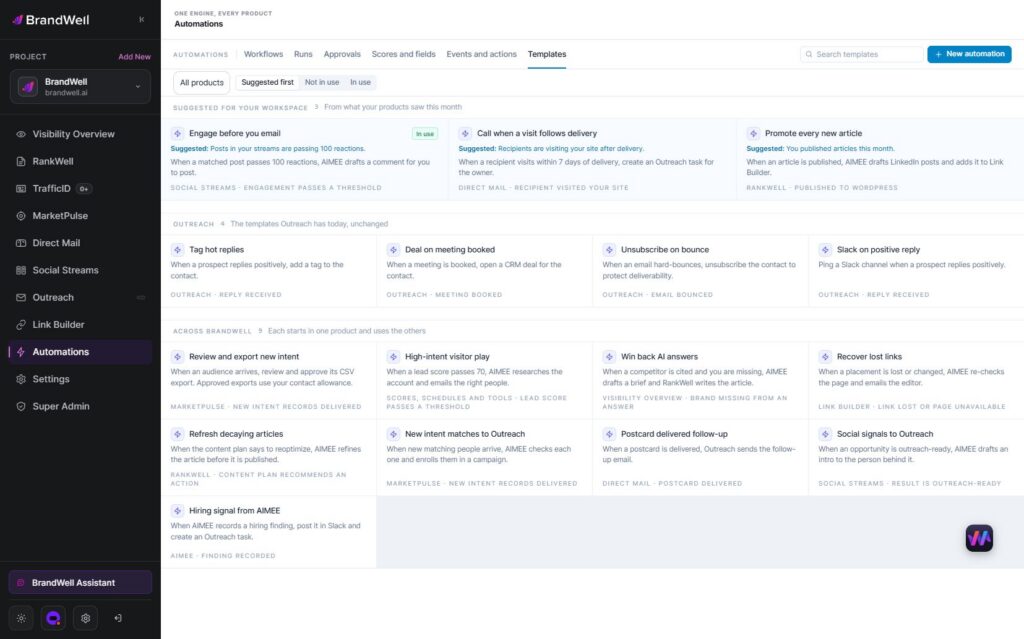This screenshot has width=1024, height=639.
Task: Open the floating chat widget icon
Action: [979, 538]
